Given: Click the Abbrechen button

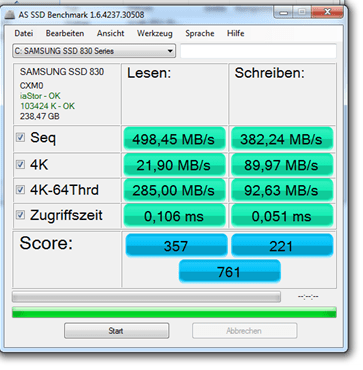Looking at the screenshot, I should point(244,331).
